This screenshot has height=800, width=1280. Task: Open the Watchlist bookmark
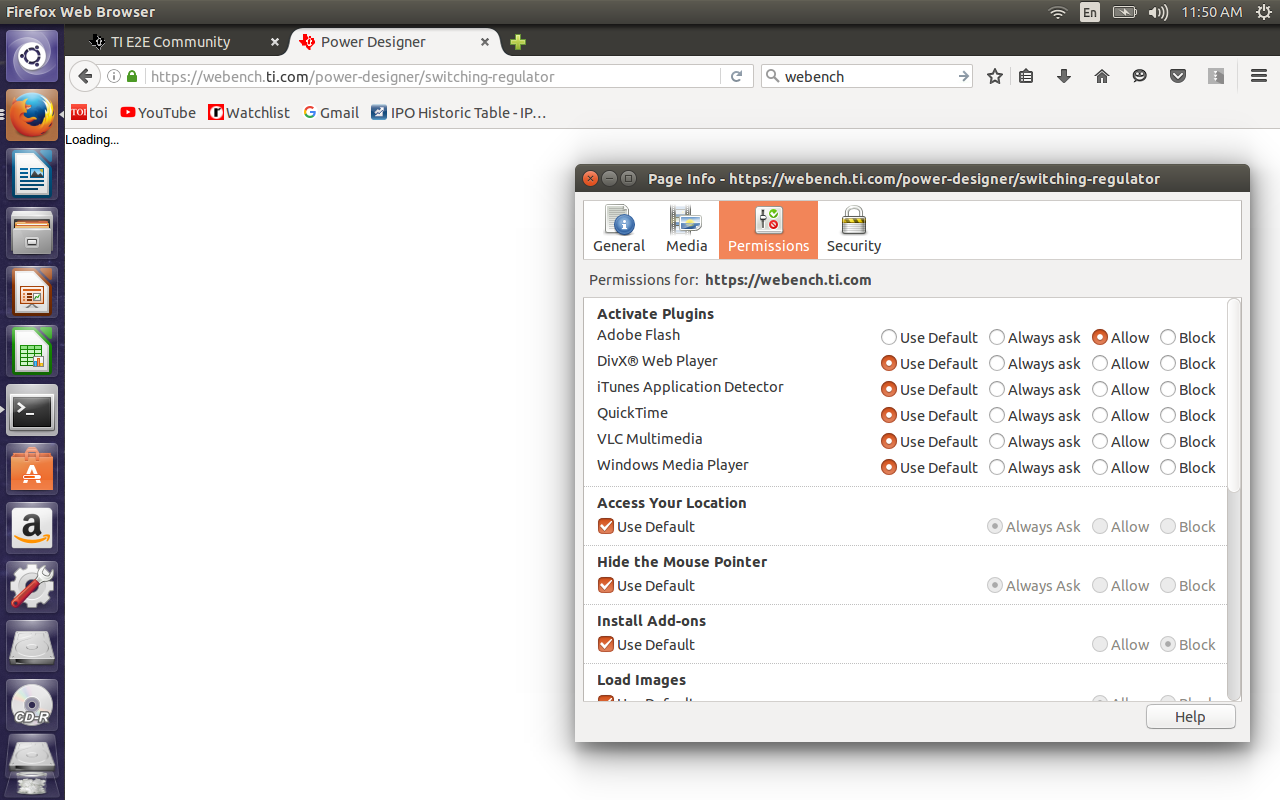click(x=249, y=113)
